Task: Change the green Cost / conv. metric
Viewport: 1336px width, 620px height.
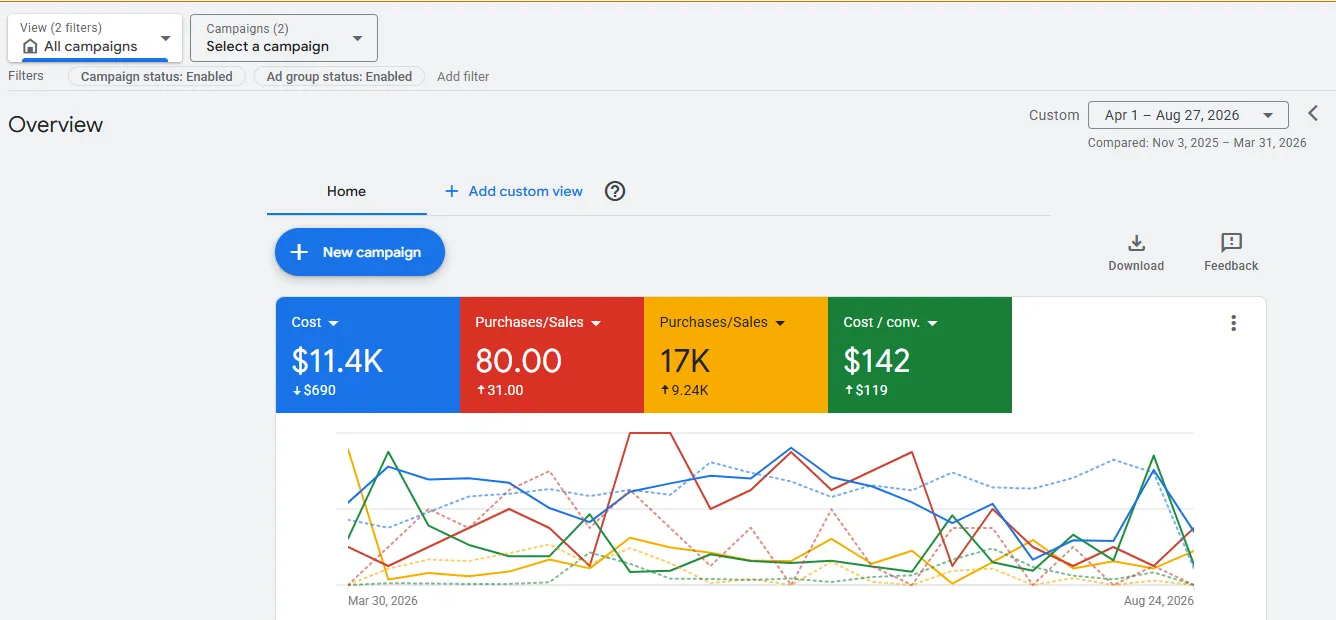Action: point(890,322)
